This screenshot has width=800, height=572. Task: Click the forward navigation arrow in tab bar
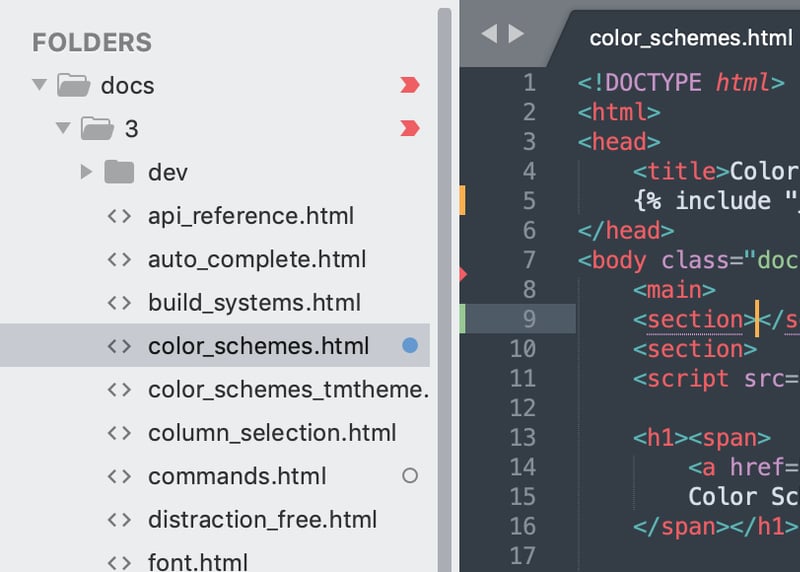516,34
